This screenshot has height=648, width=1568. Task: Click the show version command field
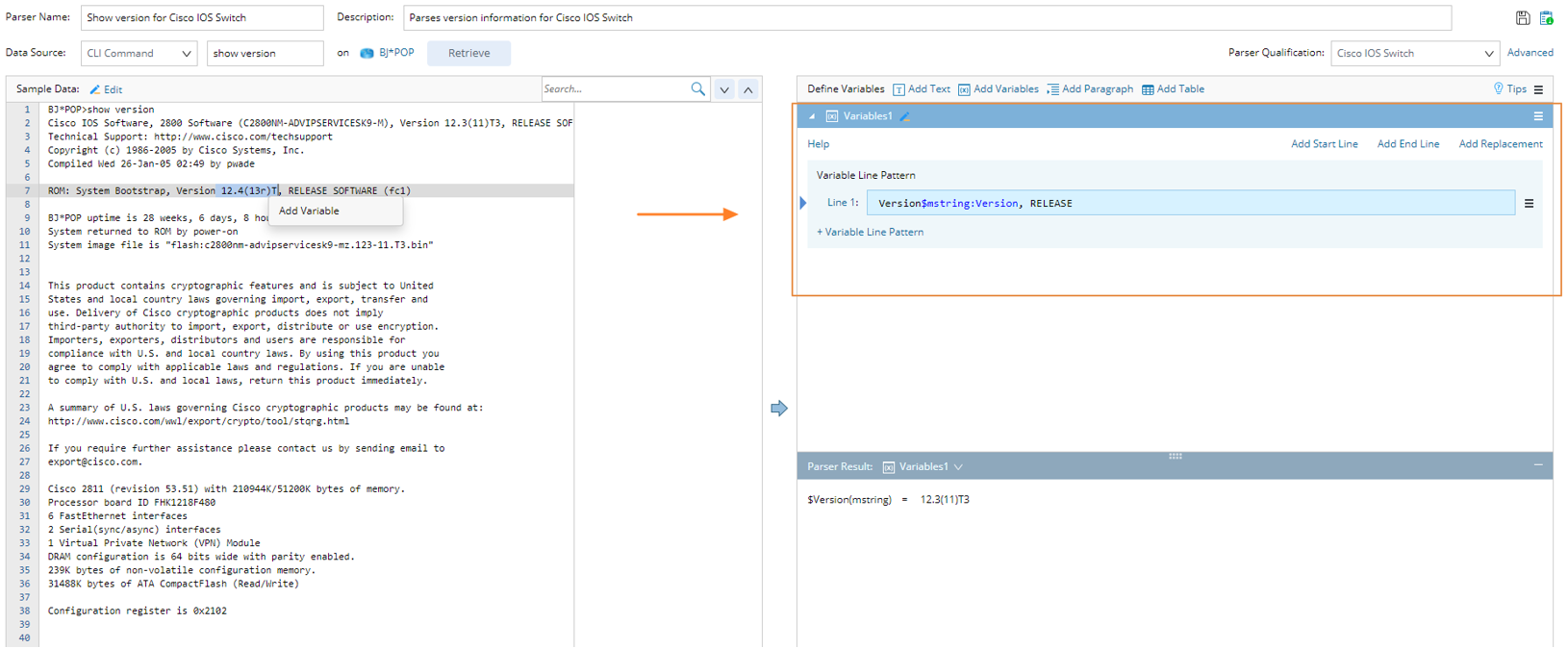point(266,53)
